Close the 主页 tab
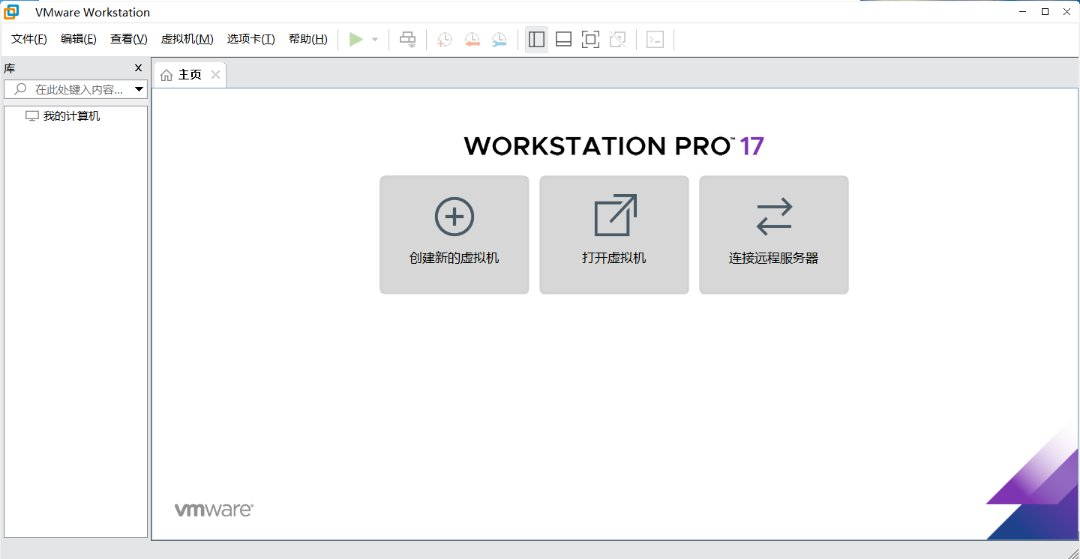1080x559 pixels. click(215, 75)
